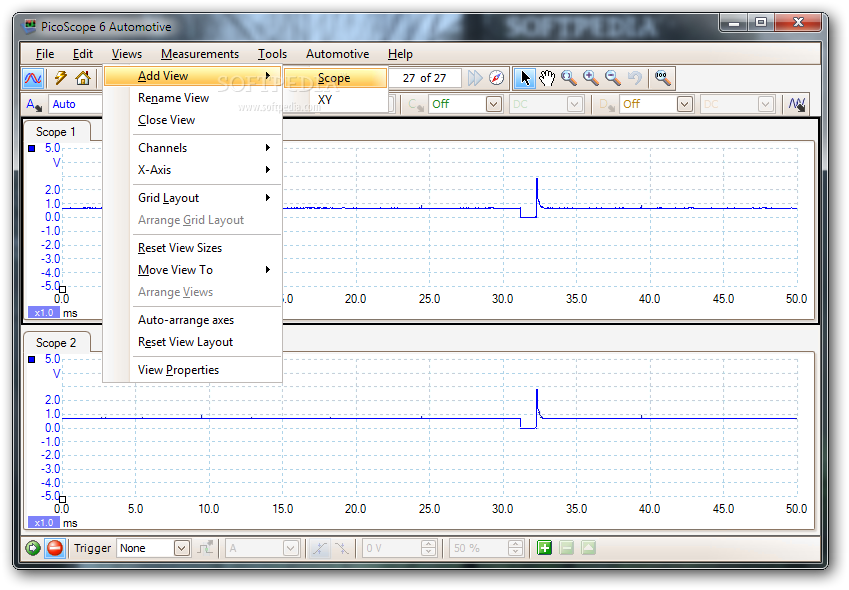Screen dimensions: 849x590
Task: Expand the Move View To submenu
Action: pos(205,270)
